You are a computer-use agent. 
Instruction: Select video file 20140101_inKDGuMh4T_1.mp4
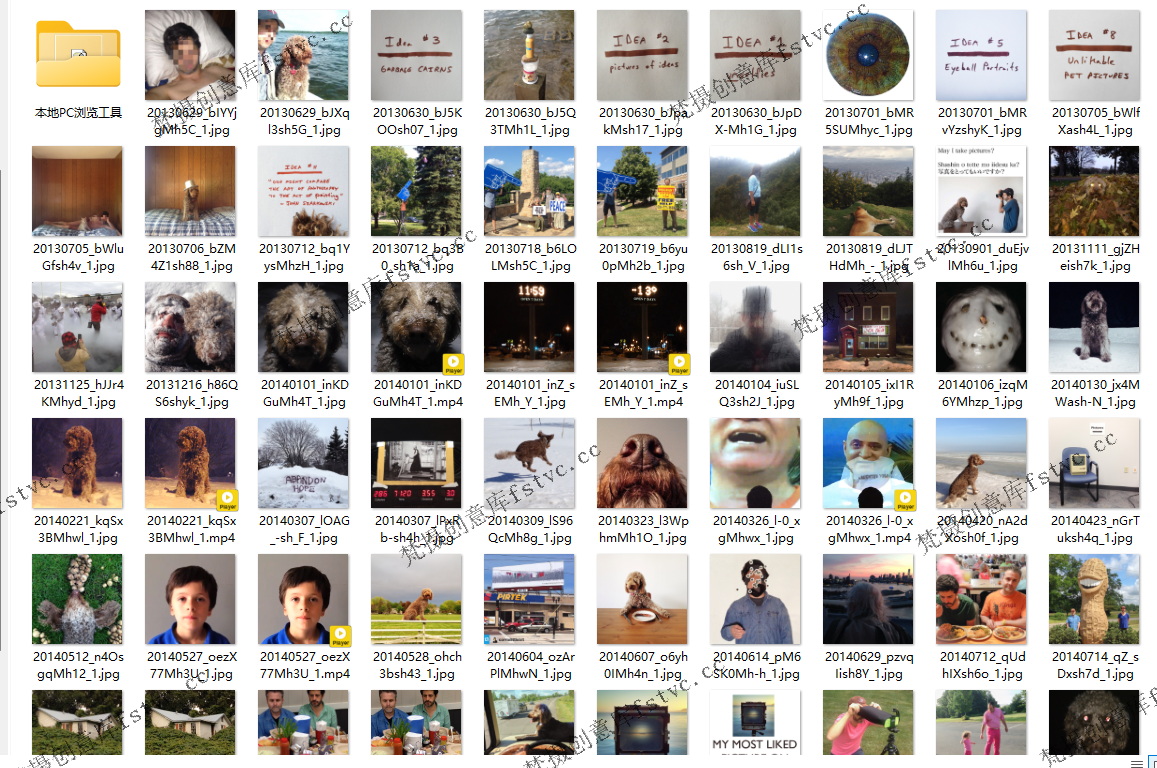416,327
